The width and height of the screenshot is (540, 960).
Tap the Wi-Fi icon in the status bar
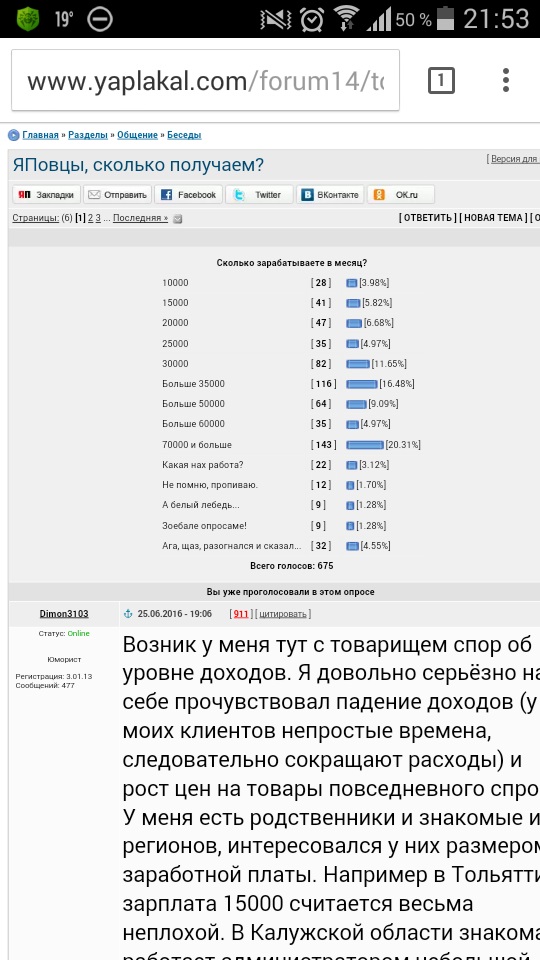click(346, 19)
